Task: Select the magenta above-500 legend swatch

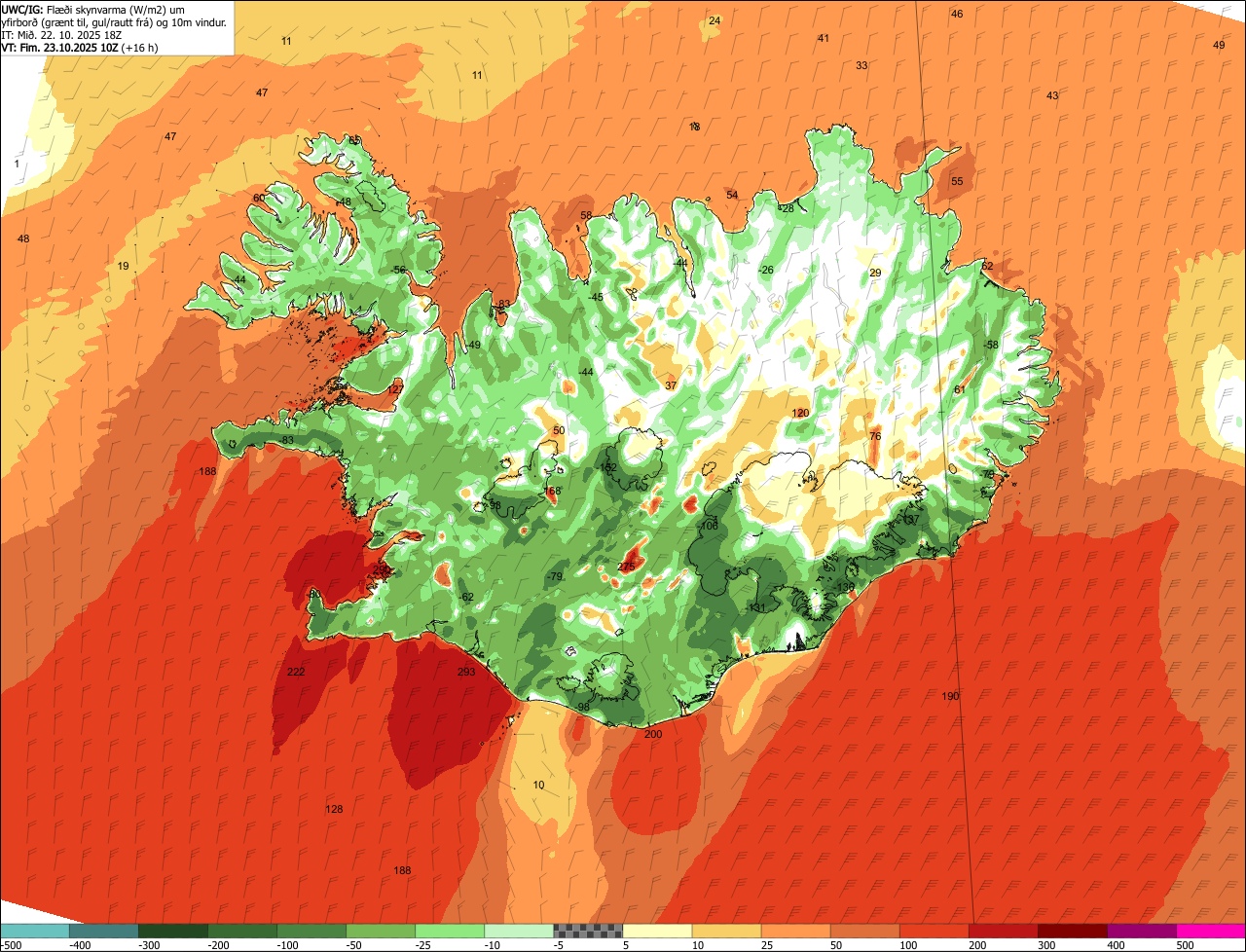Action: [1211, 931]
